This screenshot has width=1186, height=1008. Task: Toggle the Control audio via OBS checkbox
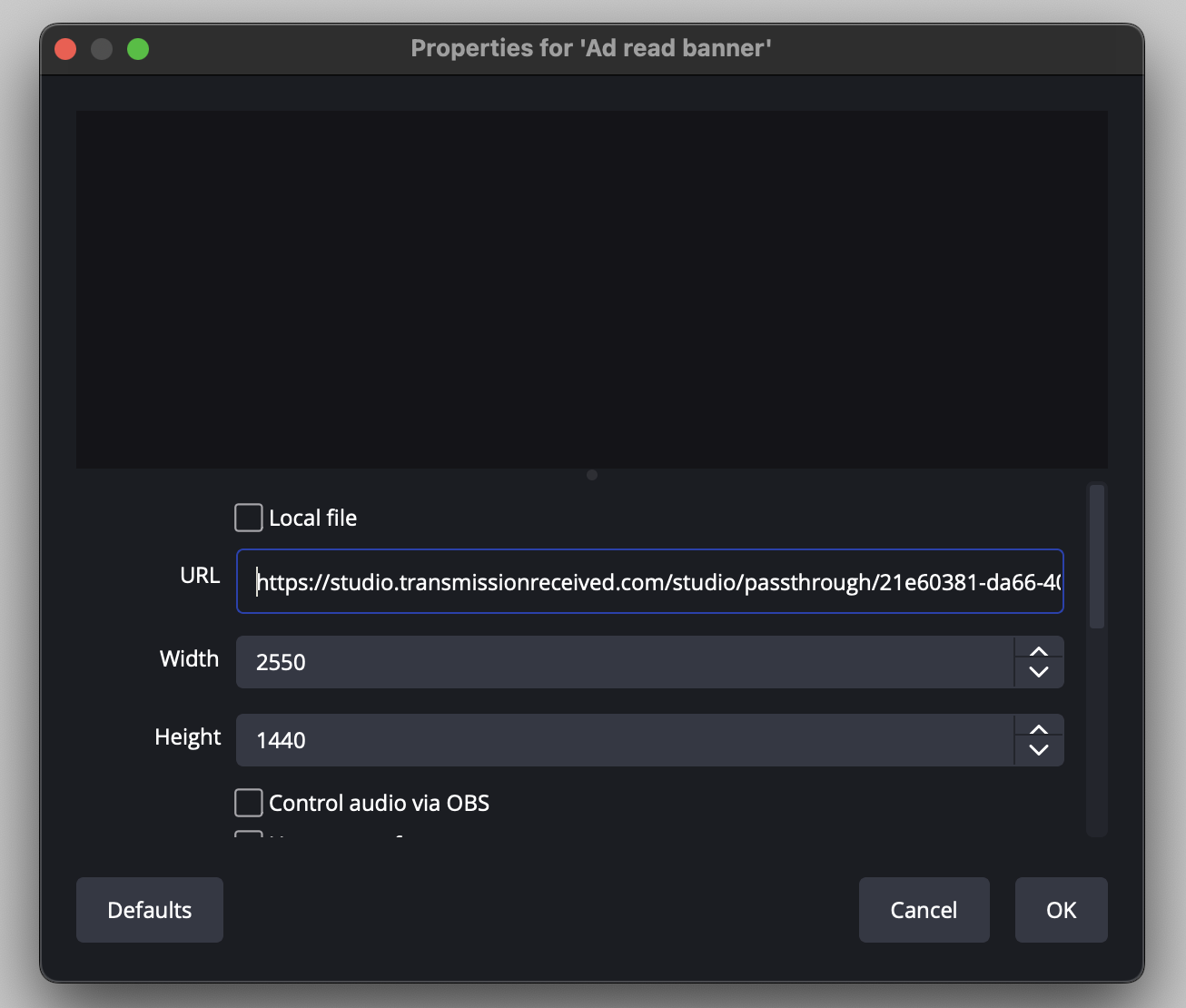click(x=249, y=803)
